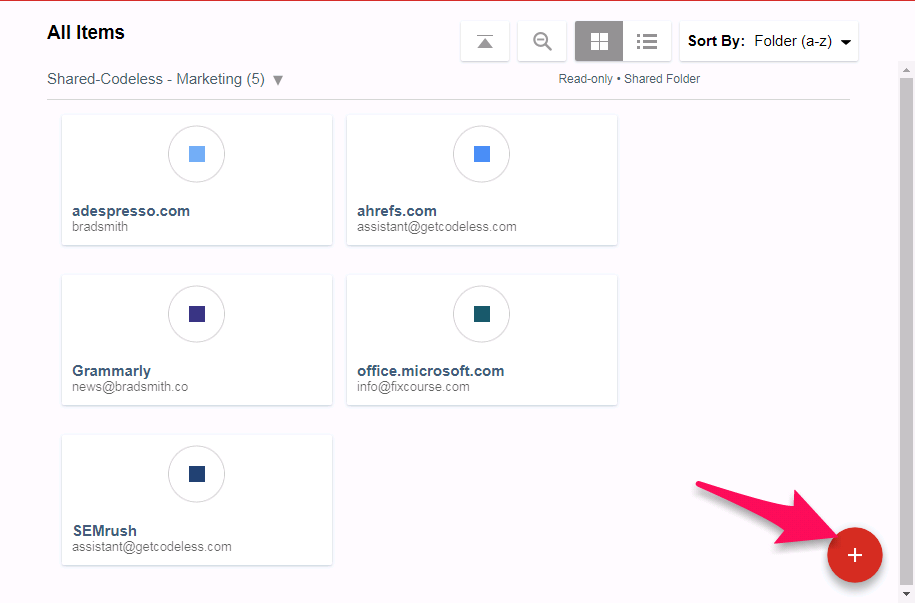
Task: Open the Sort By dropdown
Action: (x=769, y=41)
